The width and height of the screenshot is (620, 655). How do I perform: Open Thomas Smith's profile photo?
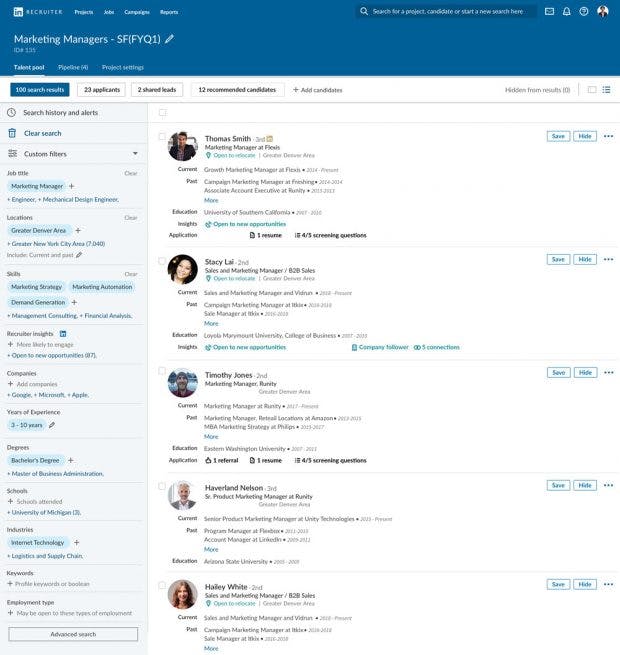tap(183, 146)
